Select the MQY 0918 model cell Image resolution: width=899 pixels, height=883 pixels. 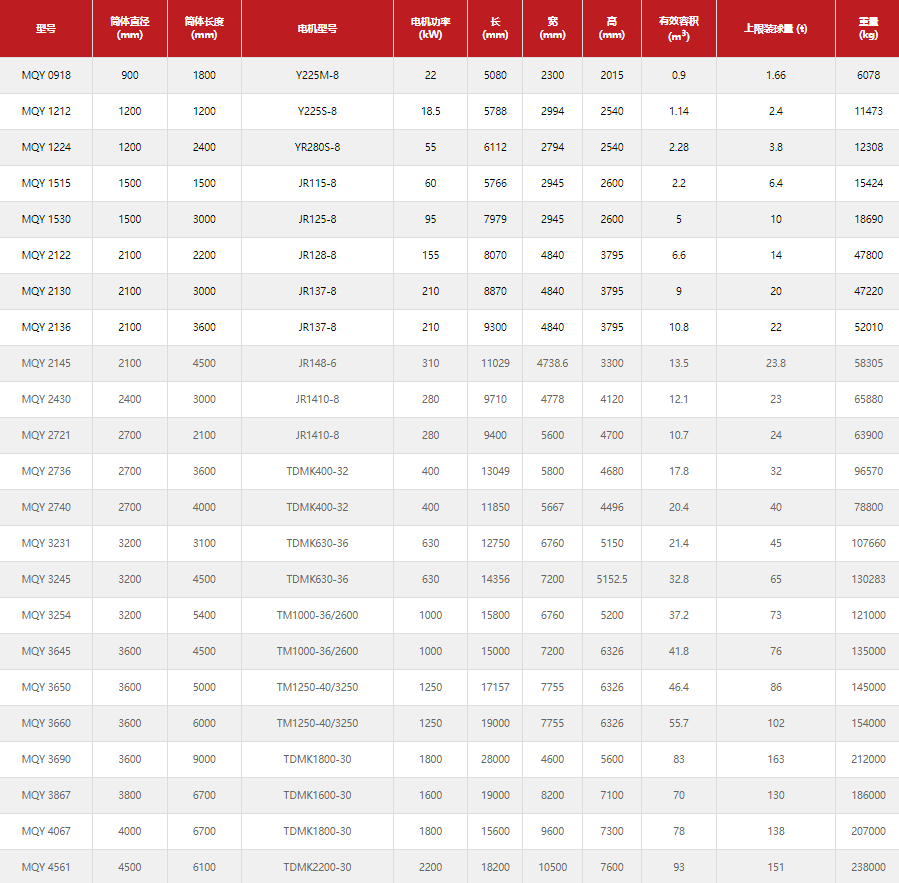tap(46, 75)
